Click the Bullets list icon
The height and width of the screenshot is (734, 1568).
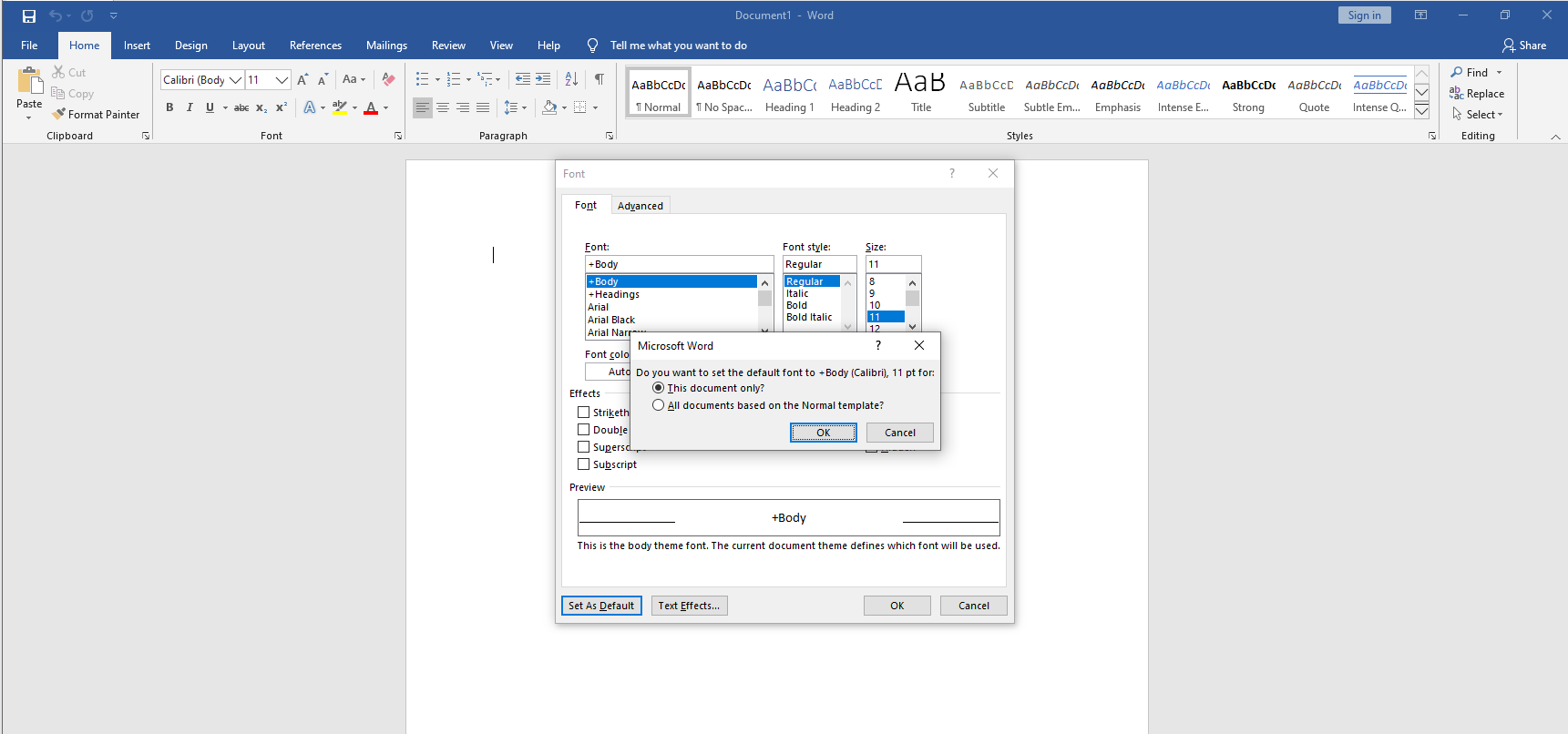422,79
